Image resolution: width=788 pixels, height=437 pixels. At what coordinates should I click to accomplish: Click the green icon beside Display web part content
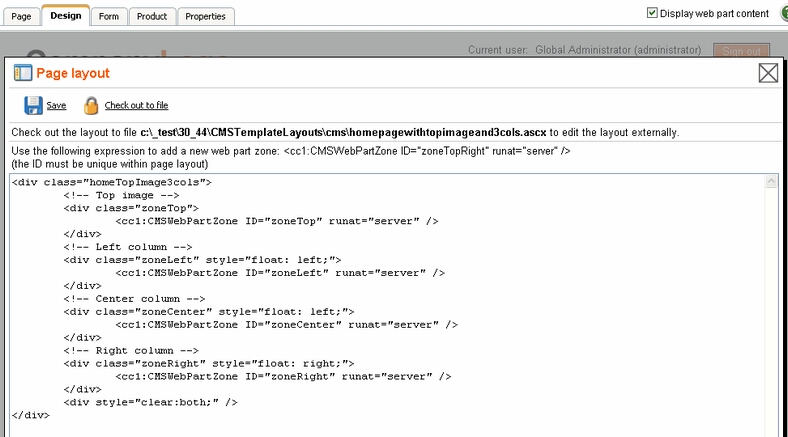point(782,13)
